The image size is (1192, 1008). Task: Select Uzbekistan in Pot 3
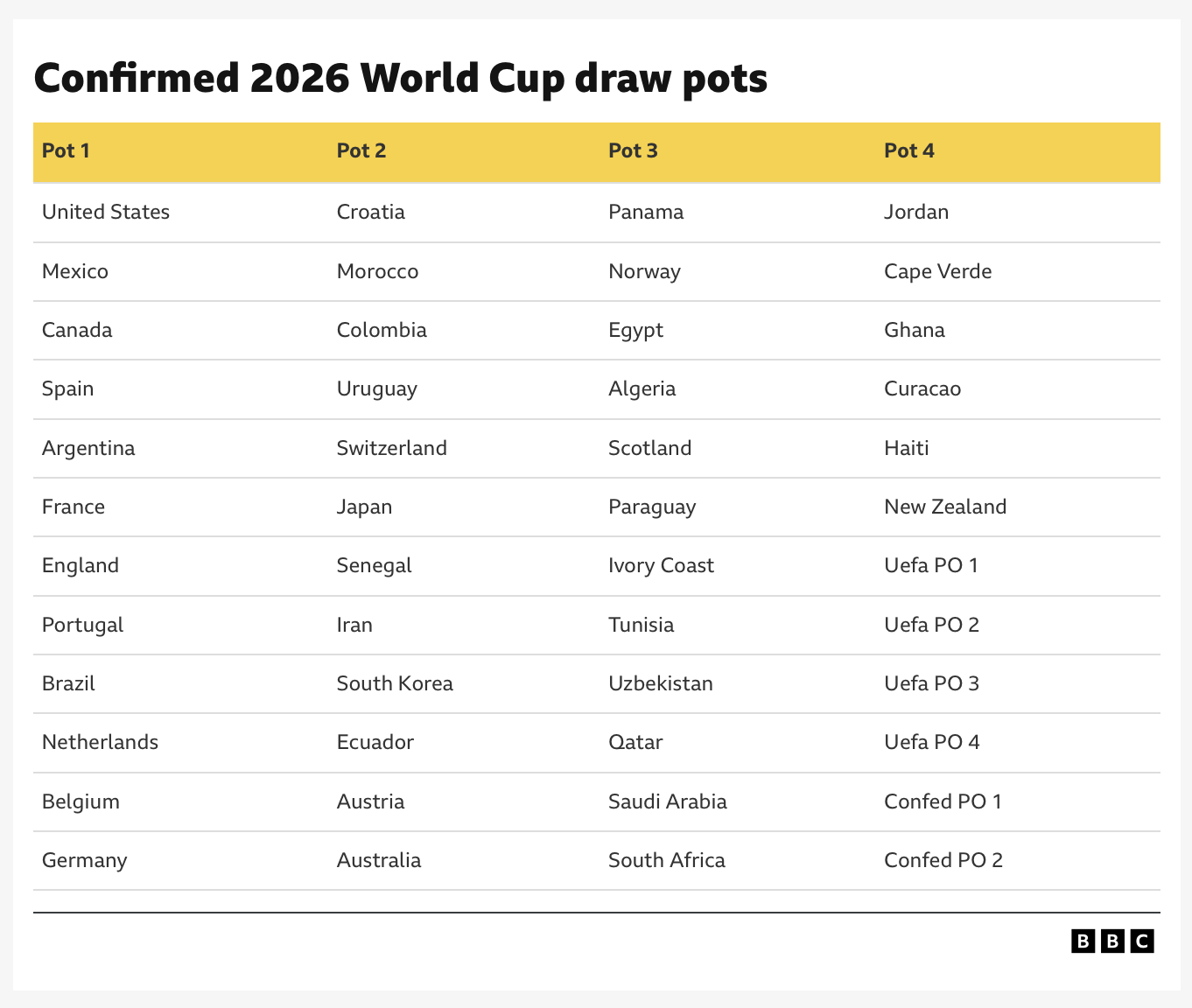(x=661, y=683)
